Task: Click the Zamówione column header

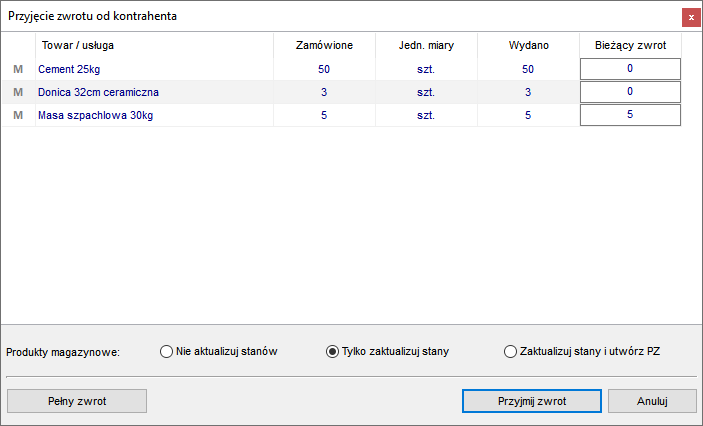Action: point(324,45)
